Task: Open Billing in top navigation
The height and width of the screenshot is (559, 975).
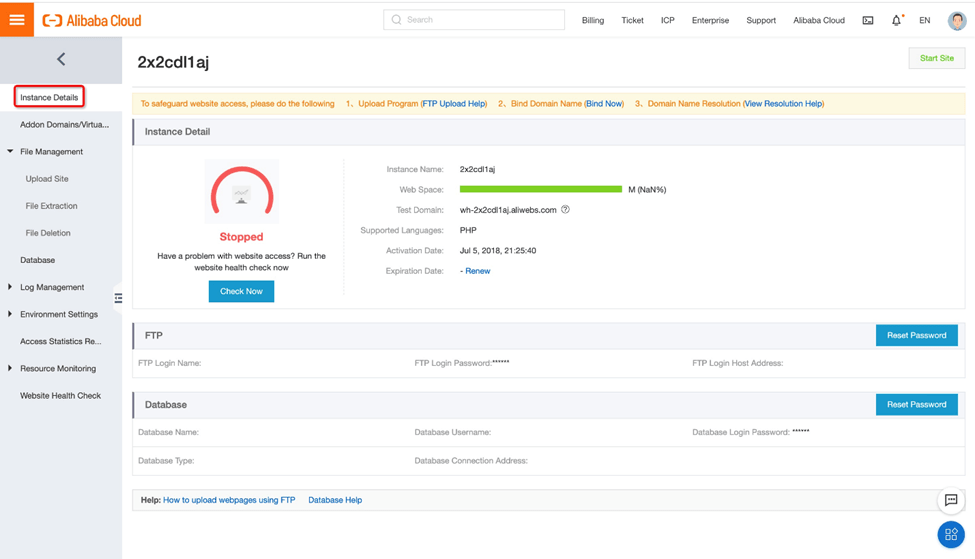Action: 592,20
